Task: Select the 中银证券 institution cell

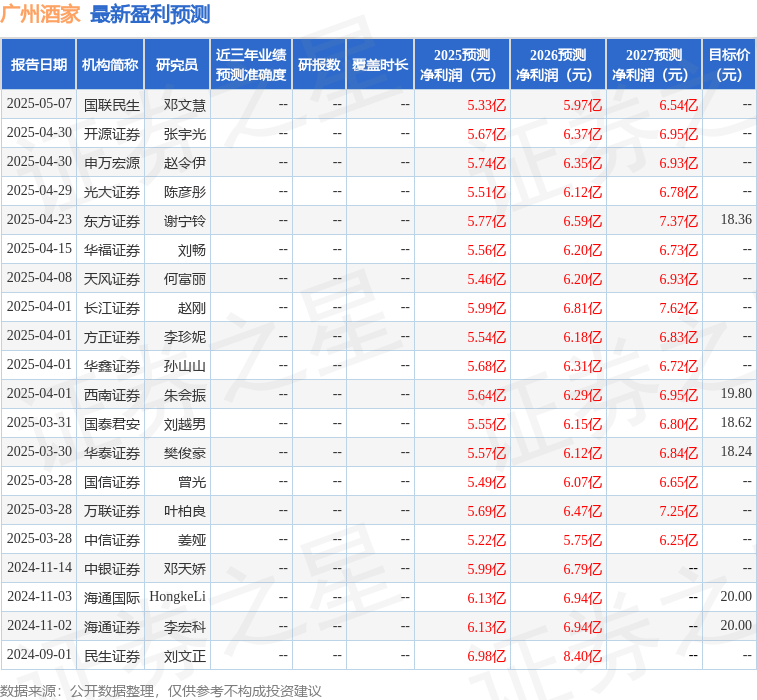Action: [112, 568]
